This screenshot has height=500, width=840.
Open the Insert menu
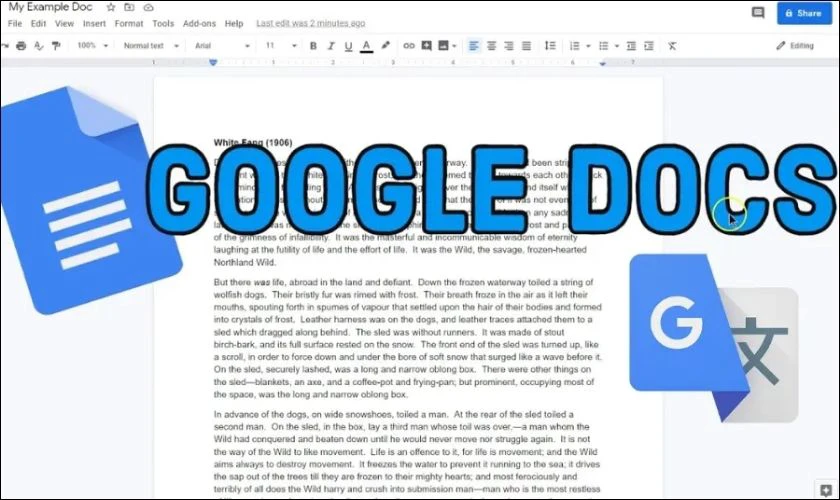94,24
